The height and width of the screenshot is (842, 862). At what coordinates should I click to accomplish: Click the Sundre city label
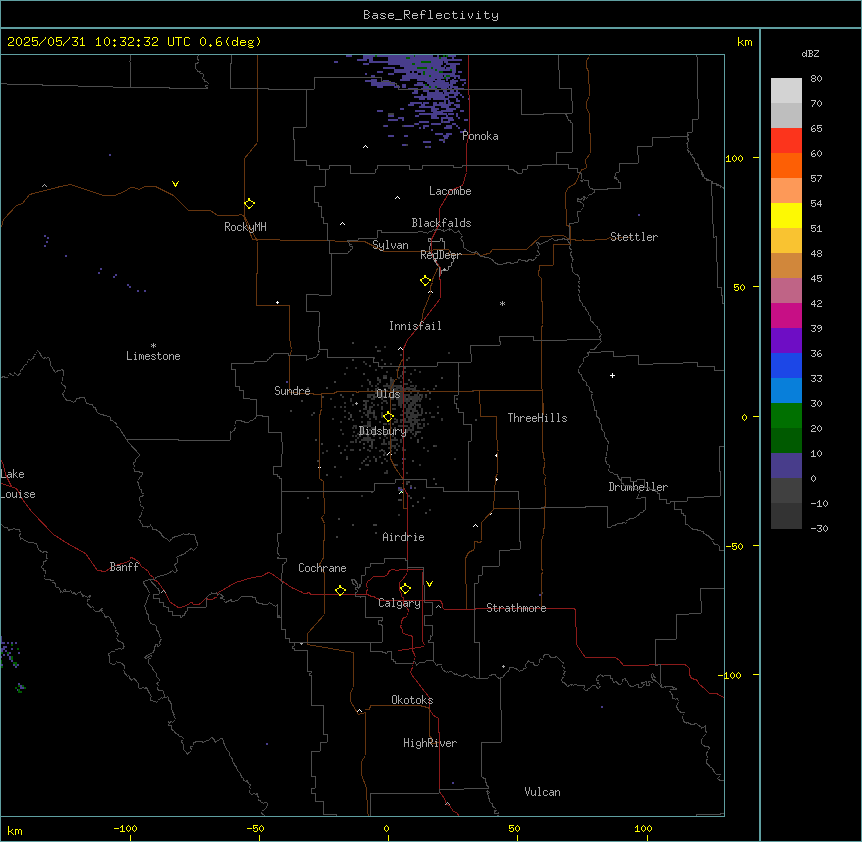pos(292,391)
